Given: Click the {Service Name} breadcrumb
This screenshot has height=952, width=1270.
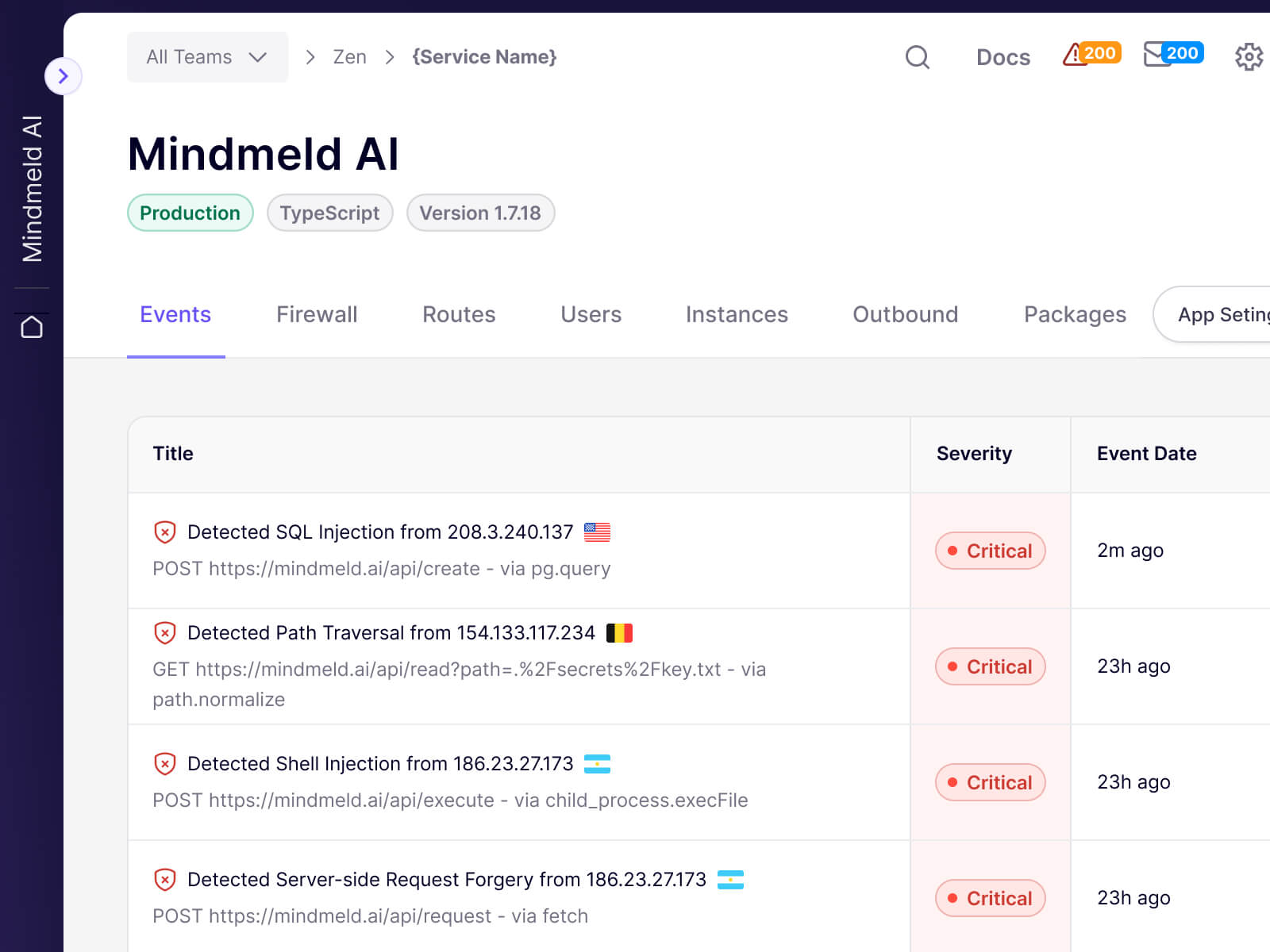Looking at the screenshot, I should click(484, 57).
